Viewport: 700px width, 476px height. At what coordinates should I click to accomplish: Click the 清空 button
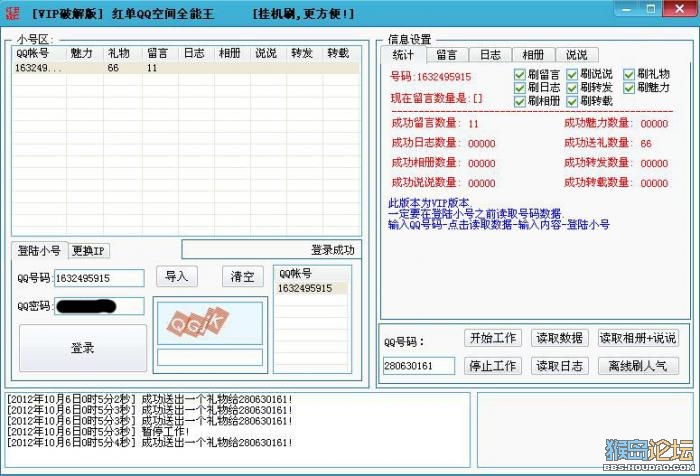point(242,277)
